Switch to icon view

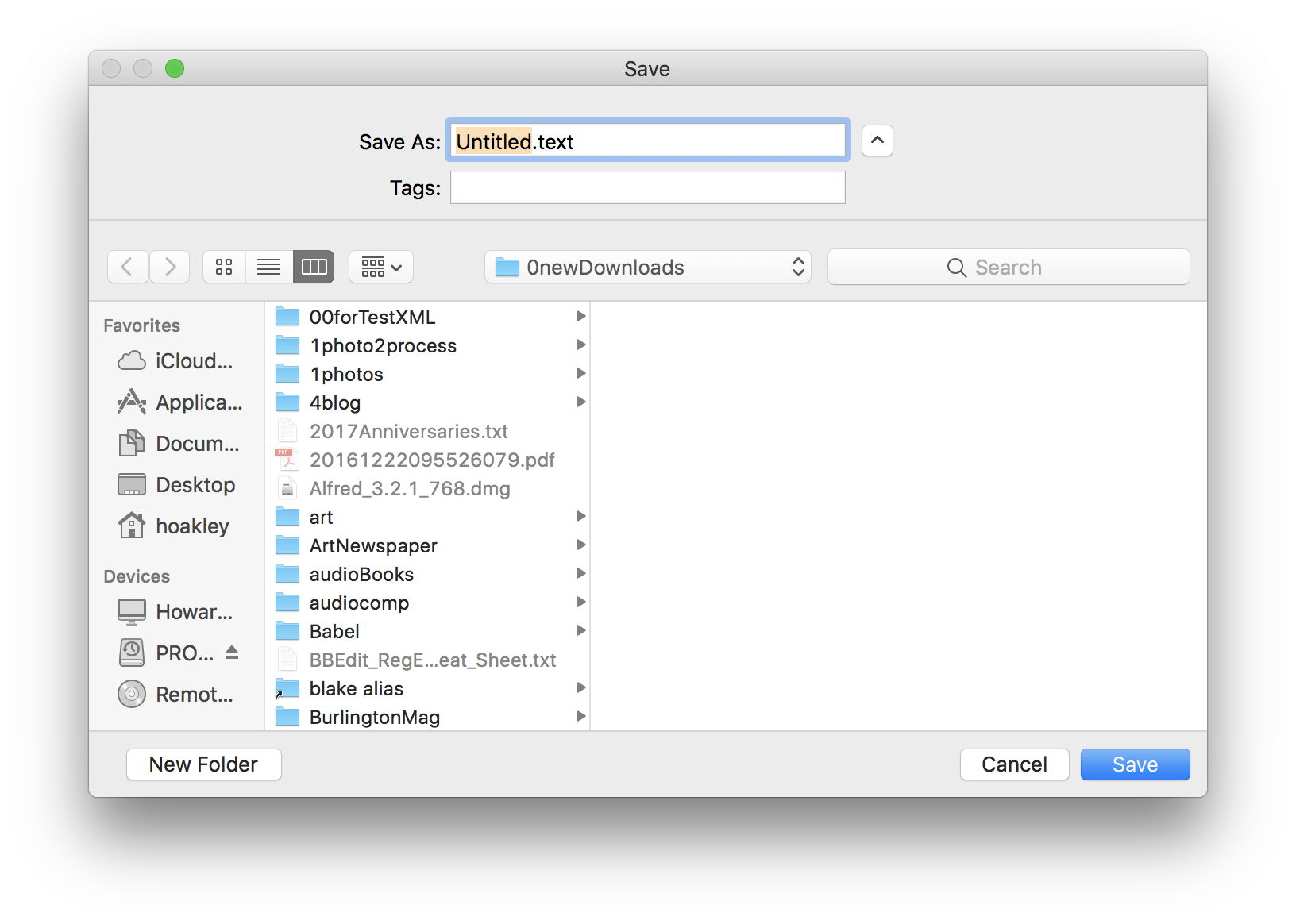pos(224,267)
